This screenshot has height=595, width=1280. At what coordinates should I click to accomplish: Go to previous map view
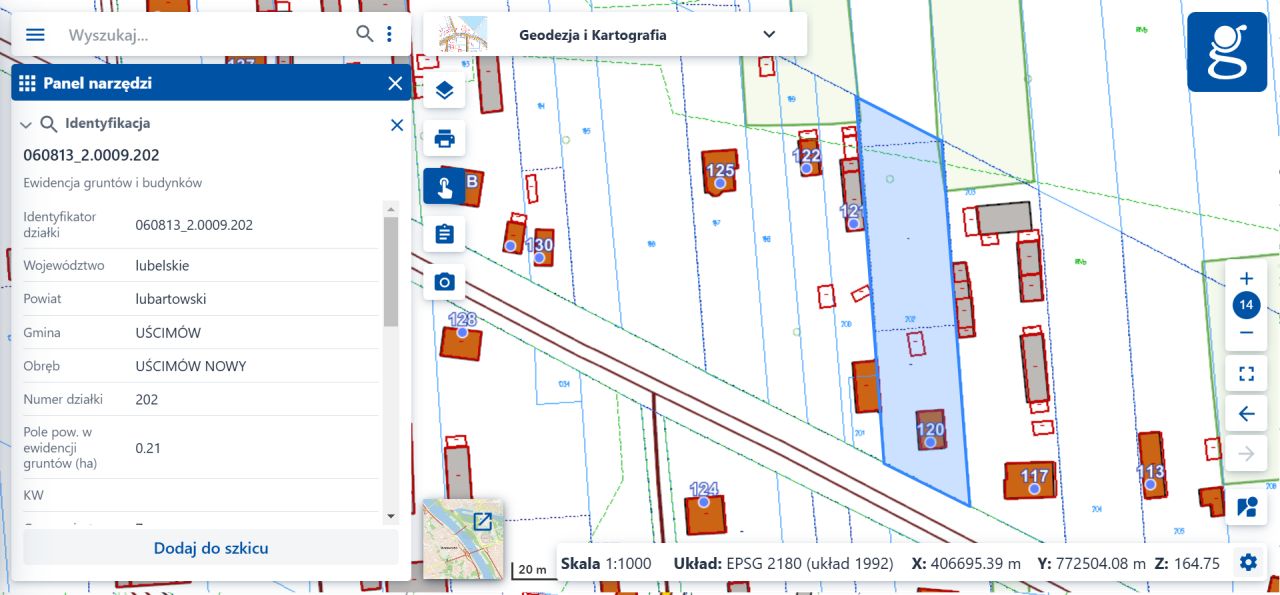pos(1246,414)
